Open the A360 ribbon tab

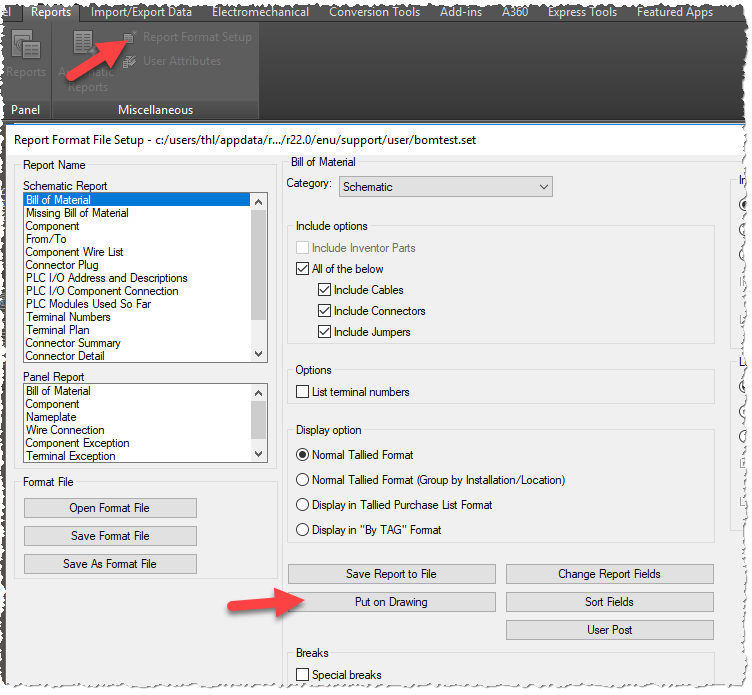pos(515,12)
